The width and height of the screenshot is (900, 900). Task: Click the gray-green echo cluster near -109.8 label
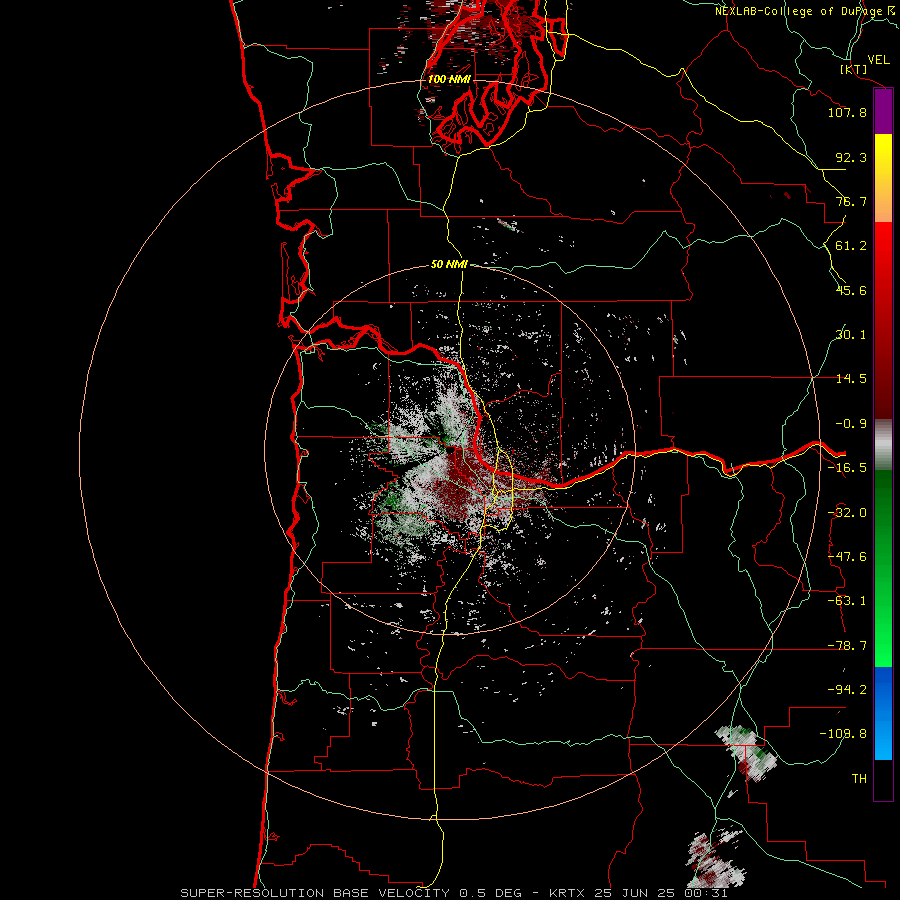point(747,753)
